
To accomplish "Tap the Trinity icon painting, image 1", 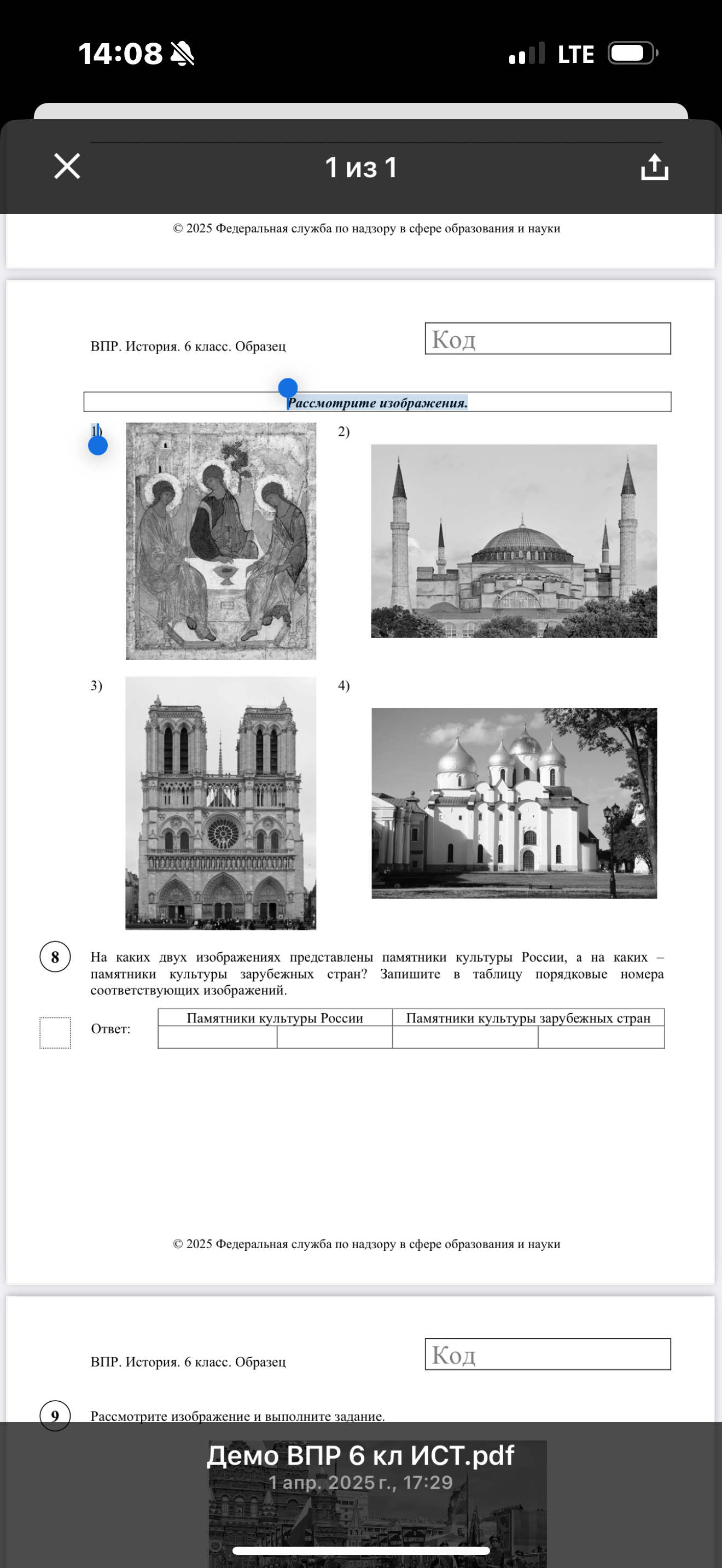I will point(221,541).
